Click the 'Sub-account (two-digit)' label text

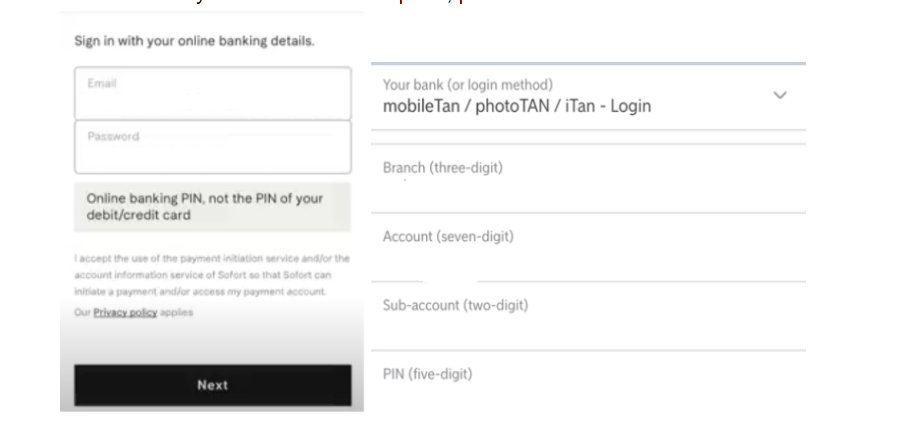(455, 305)
